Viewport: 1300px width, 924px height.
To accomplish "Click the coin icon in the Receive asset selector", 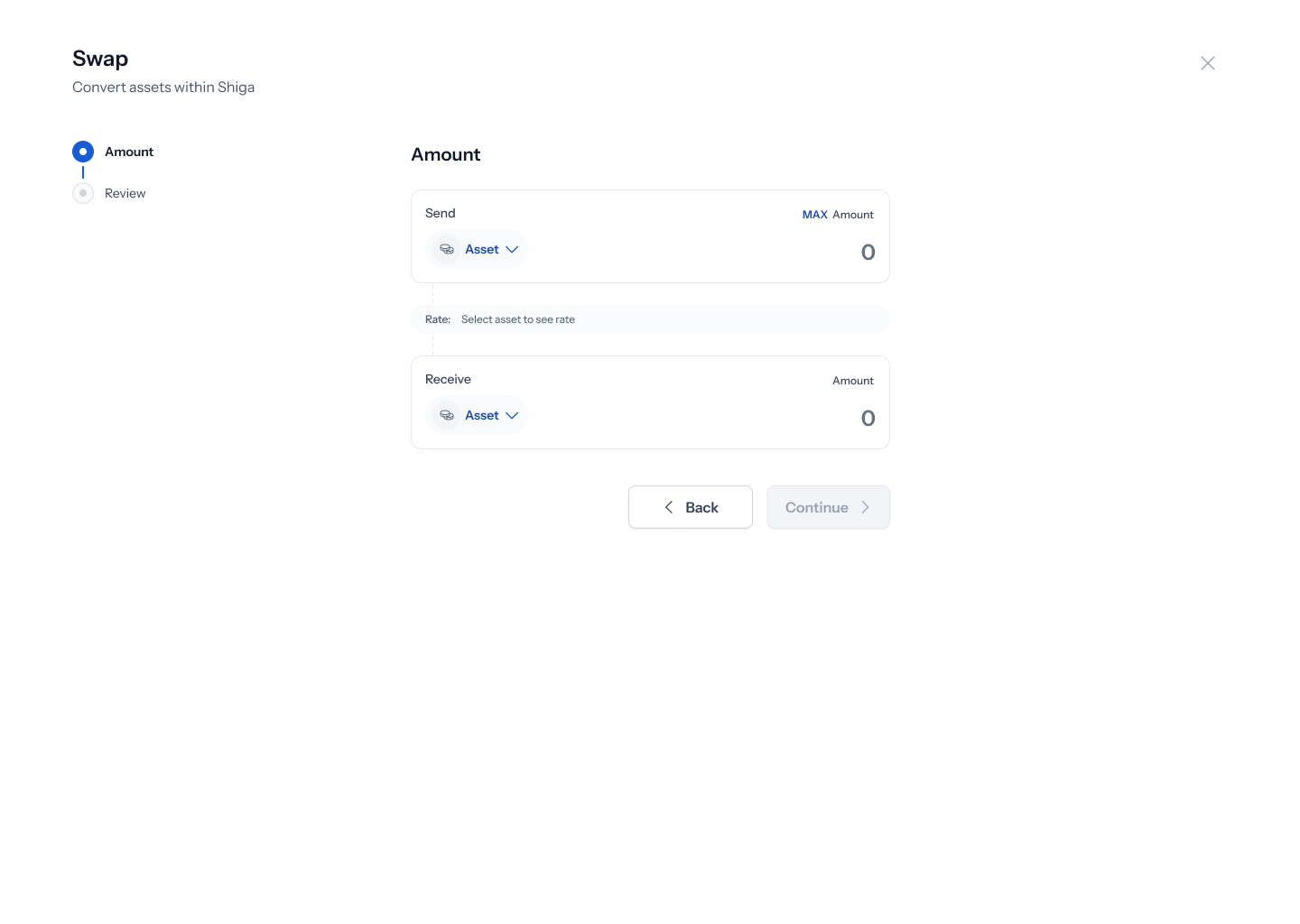I will coord(447,415).
